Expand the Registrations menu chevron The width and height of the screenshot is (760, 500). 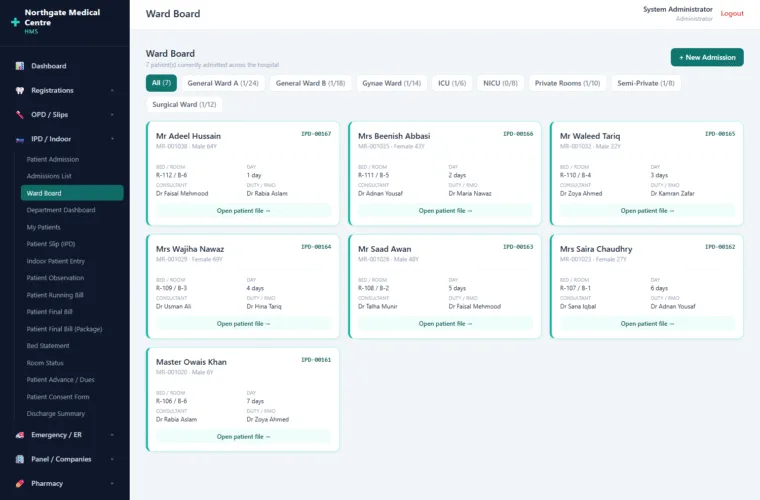(112, 90)
